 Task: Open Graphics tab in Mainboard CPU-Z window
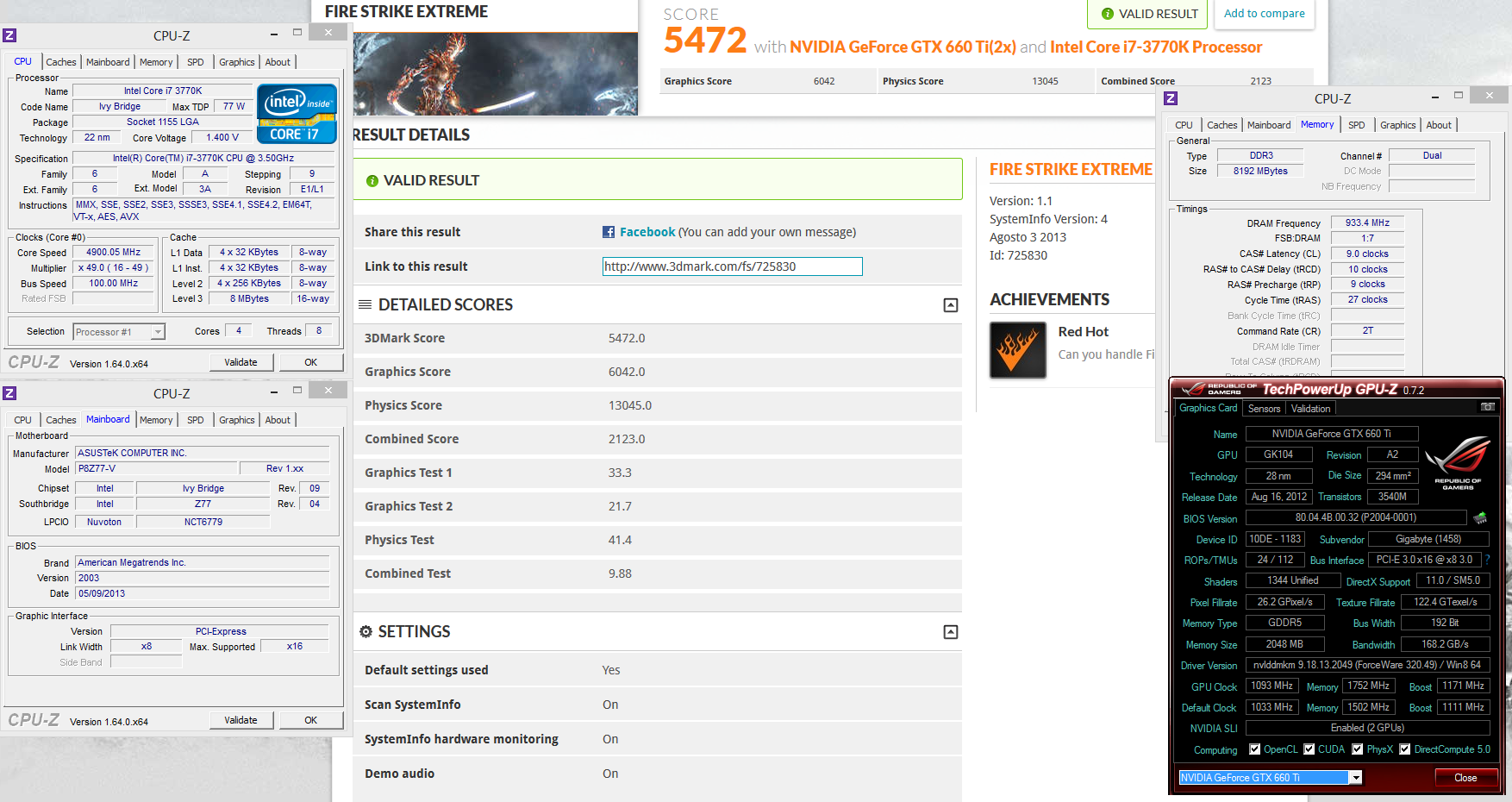pyautogui.click(x=237, y=420)
